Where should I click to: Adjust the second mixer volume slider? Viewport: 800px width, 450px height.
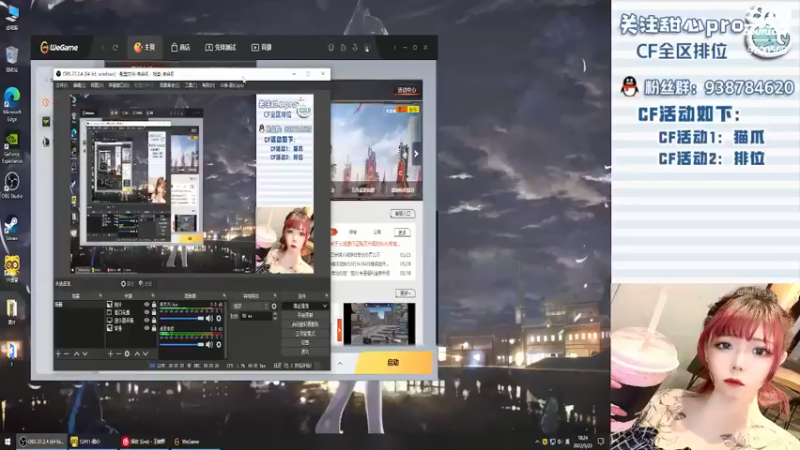(x=182, y=344)
